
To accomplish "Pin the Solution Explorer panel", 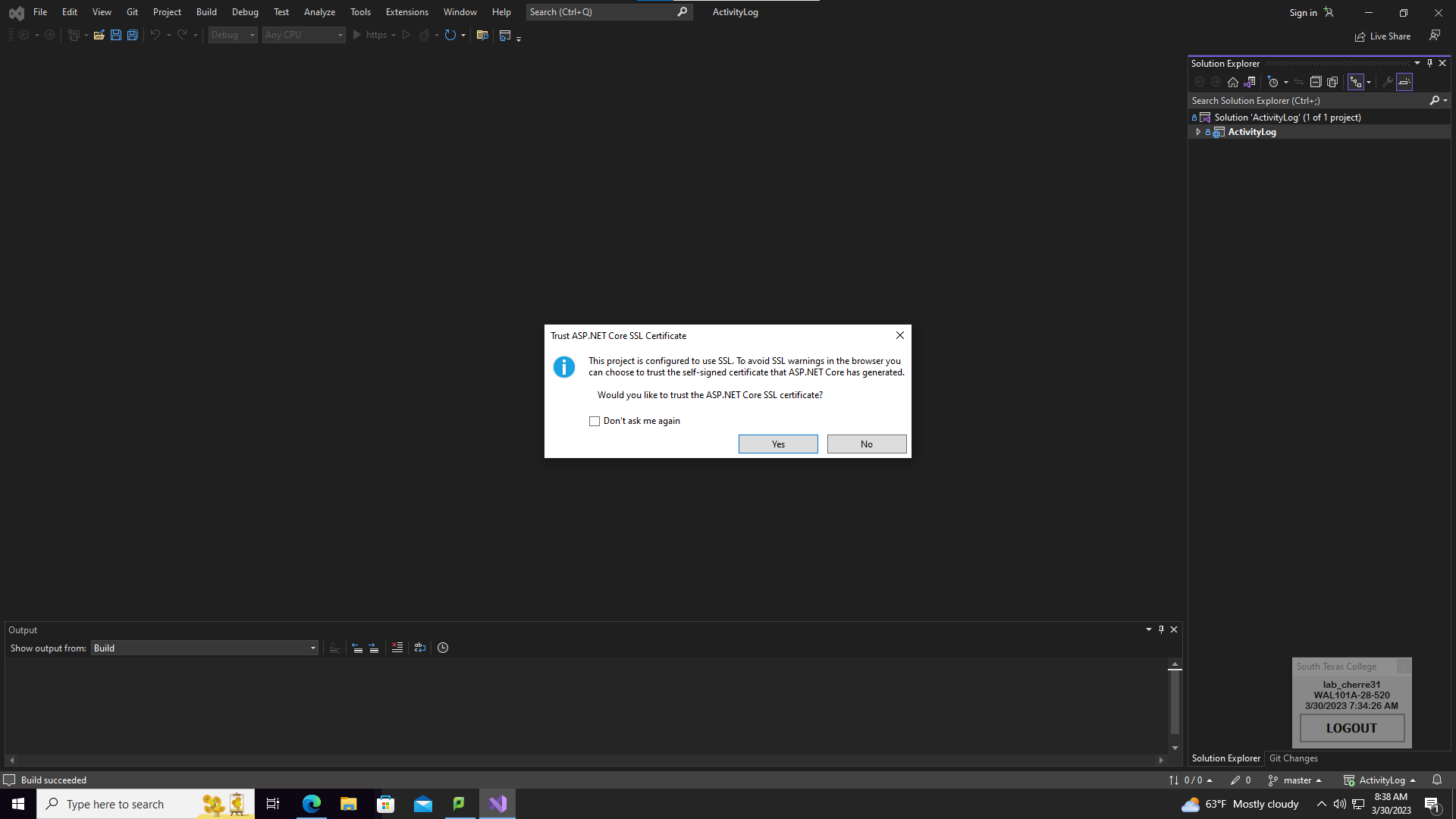I will coord(1429,63).
